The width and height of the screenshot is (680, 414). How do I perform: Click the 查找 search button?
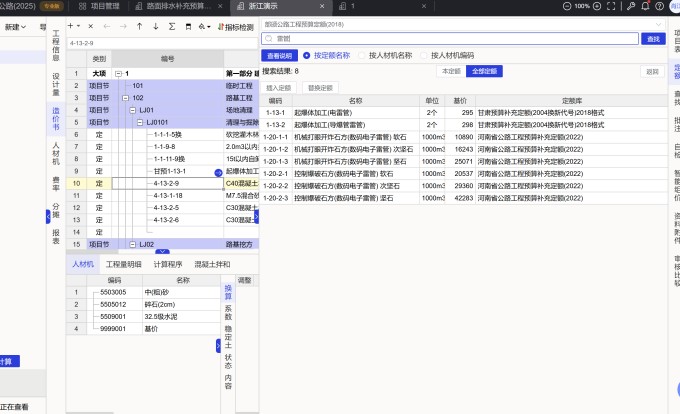pyautogui.click(x=654, y=39)
